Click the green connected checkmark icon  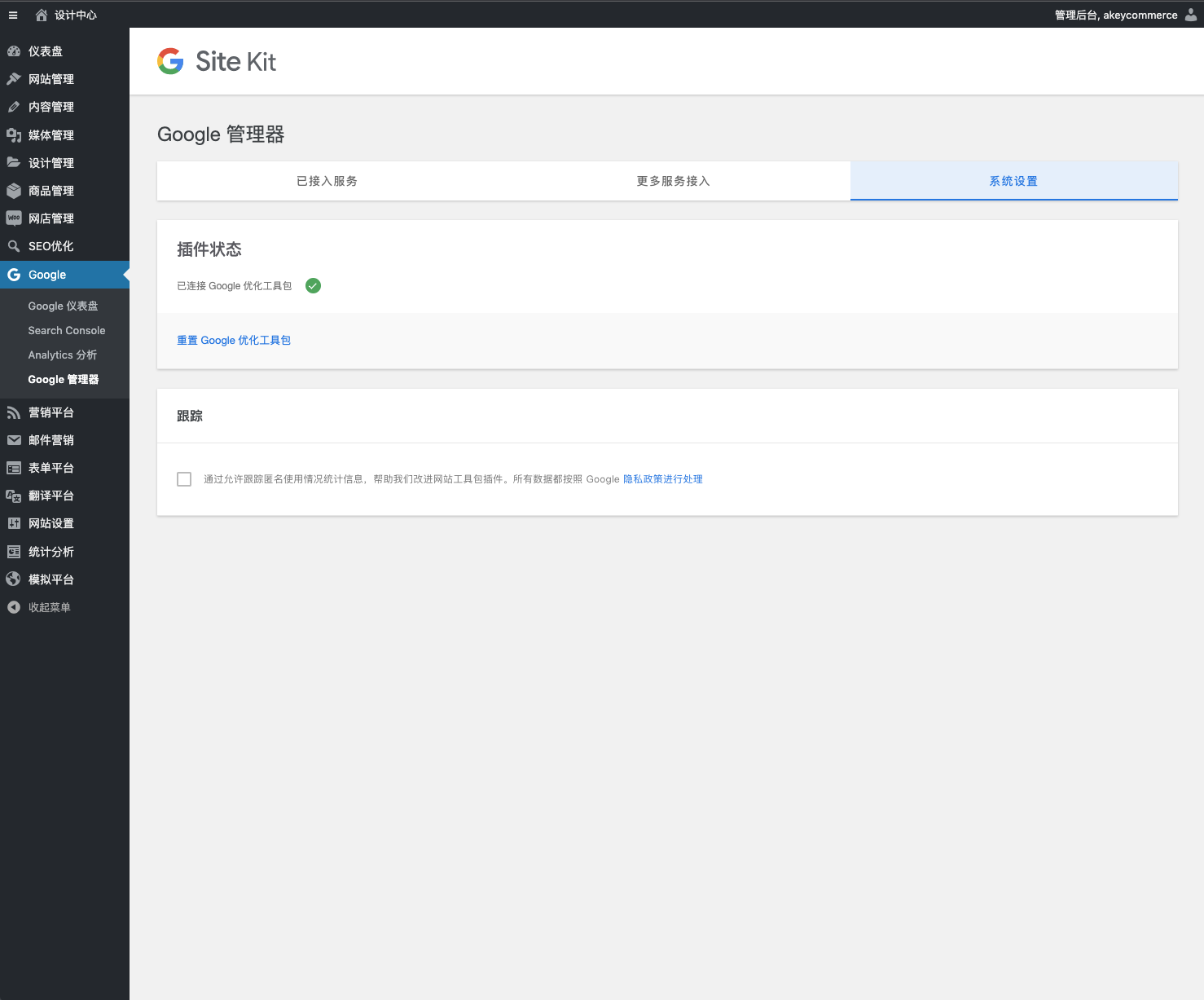coord(313,285)
